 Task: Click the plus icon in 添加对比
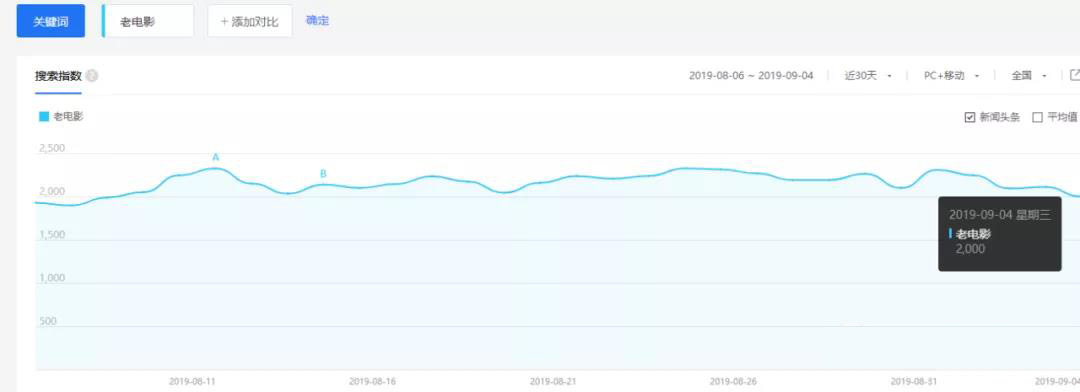[x=224, y=22]
